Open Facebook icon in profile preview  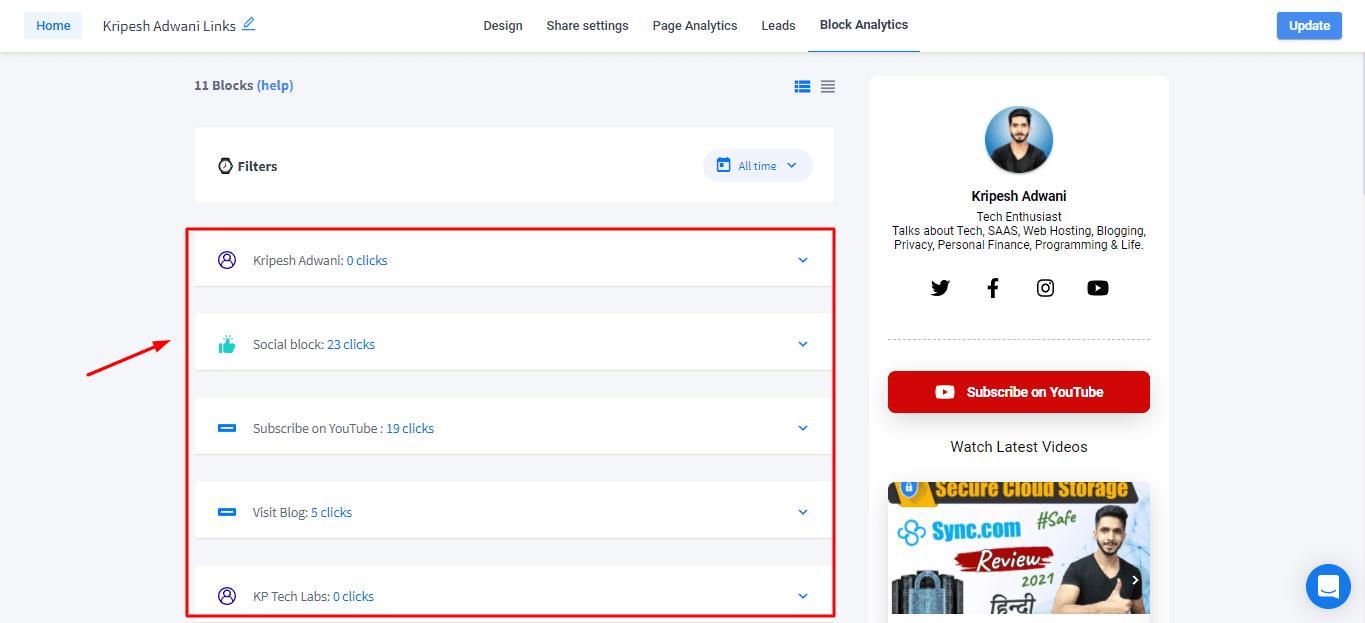click(993, 288)
